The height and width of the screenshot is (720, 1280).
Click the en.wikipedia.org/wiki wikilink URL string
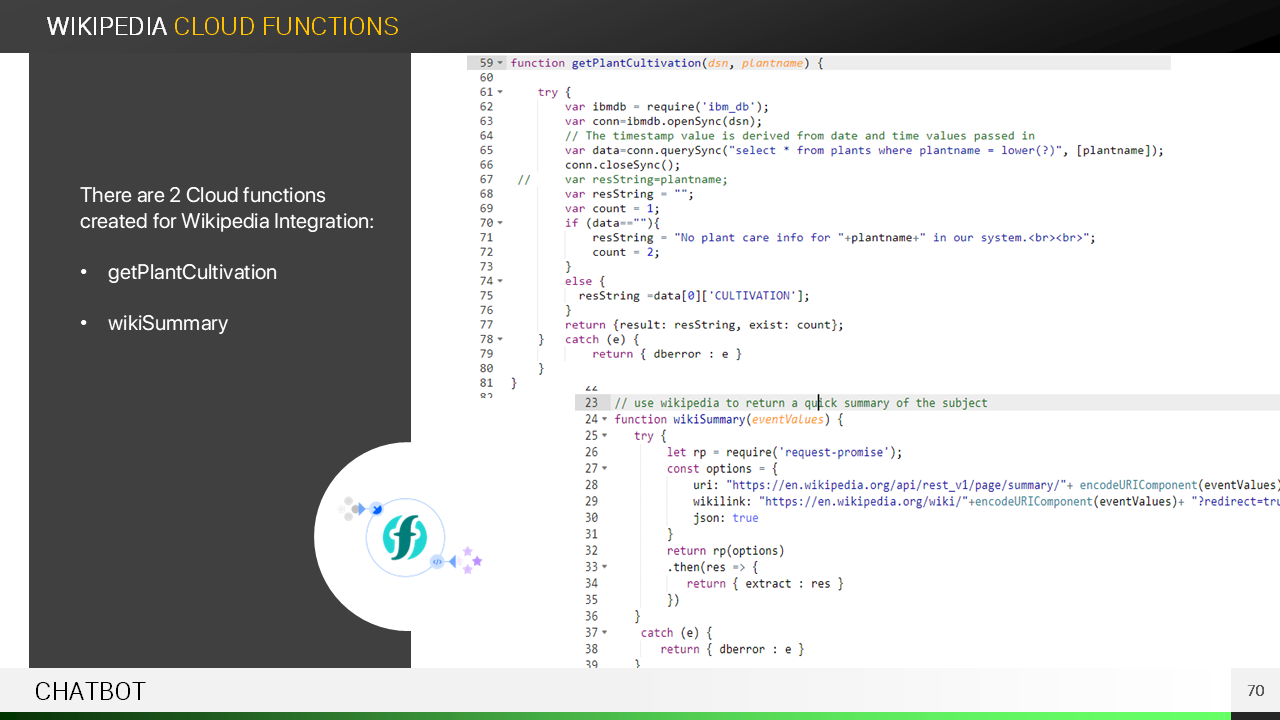click(x=862, y=501)
